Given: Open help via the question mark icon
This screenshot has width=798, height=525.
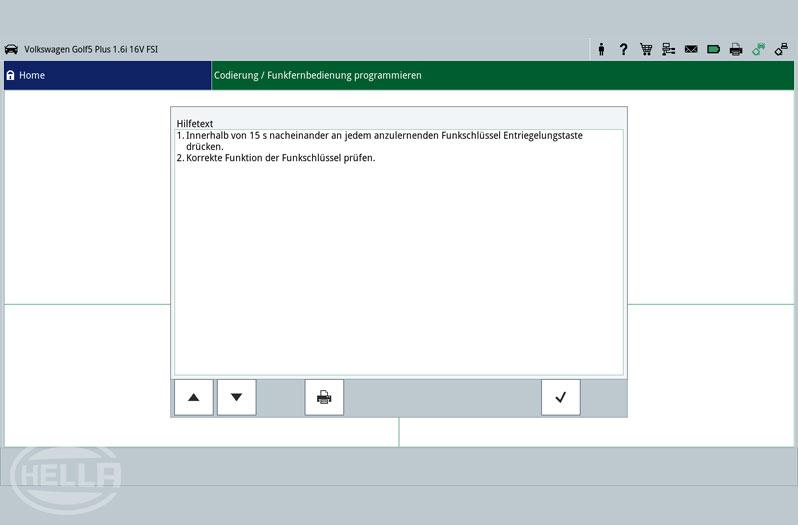Looking at the screenshot, I should [623, 49].
